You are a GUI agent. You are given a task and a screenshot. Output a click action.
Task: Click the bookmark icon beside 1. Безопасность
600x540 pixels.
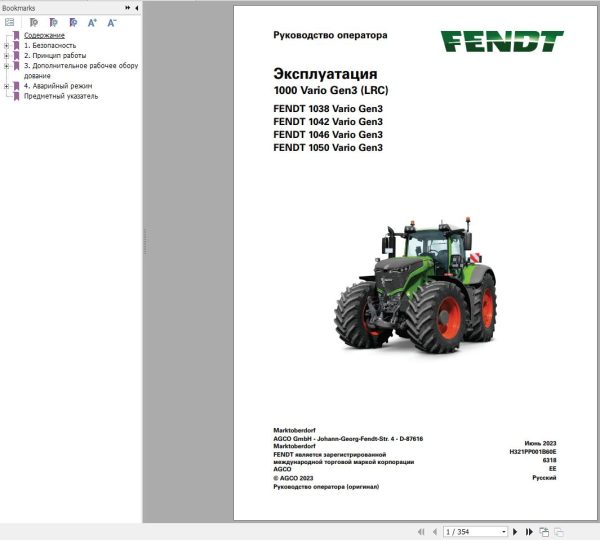(x=16, y=46)
